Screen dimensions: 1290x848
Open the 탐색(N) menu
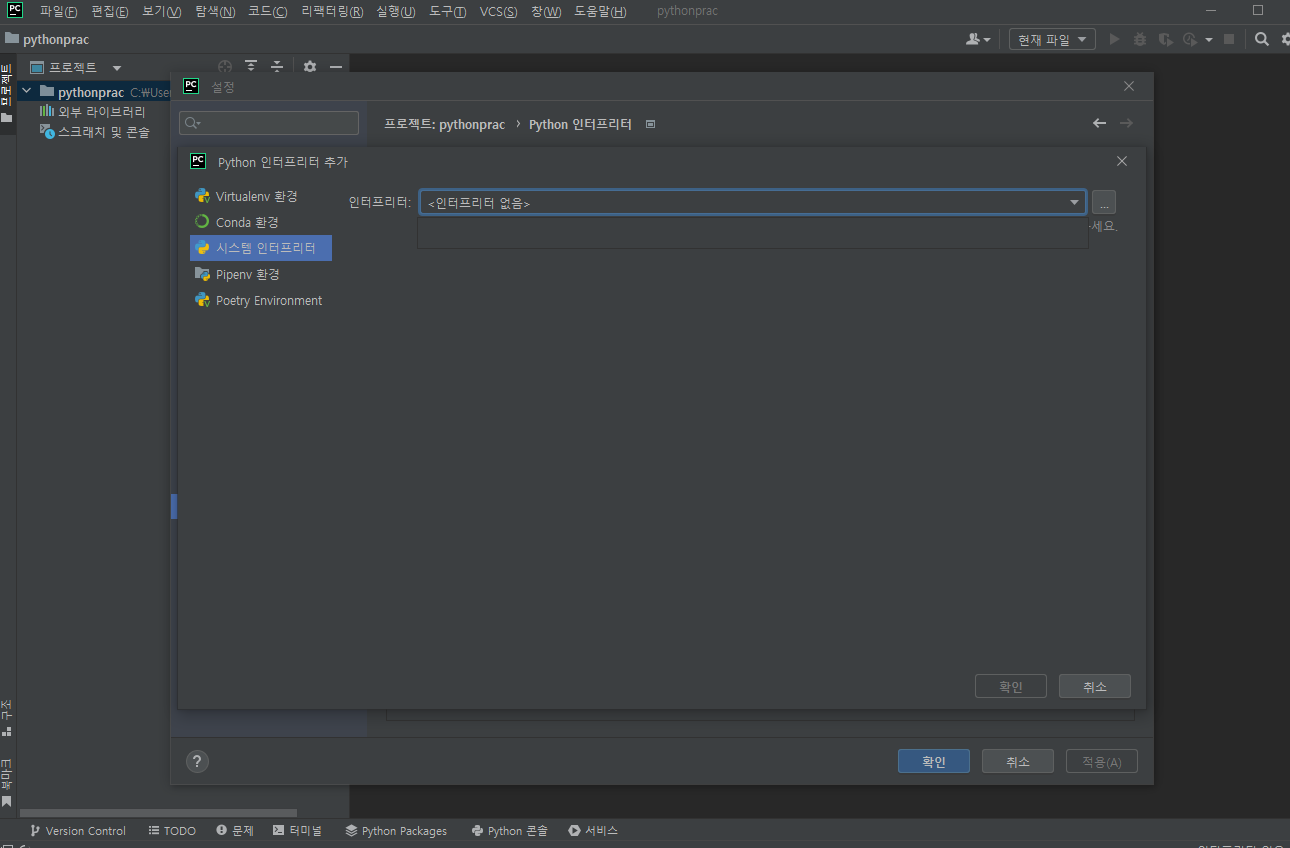[215, 11]
